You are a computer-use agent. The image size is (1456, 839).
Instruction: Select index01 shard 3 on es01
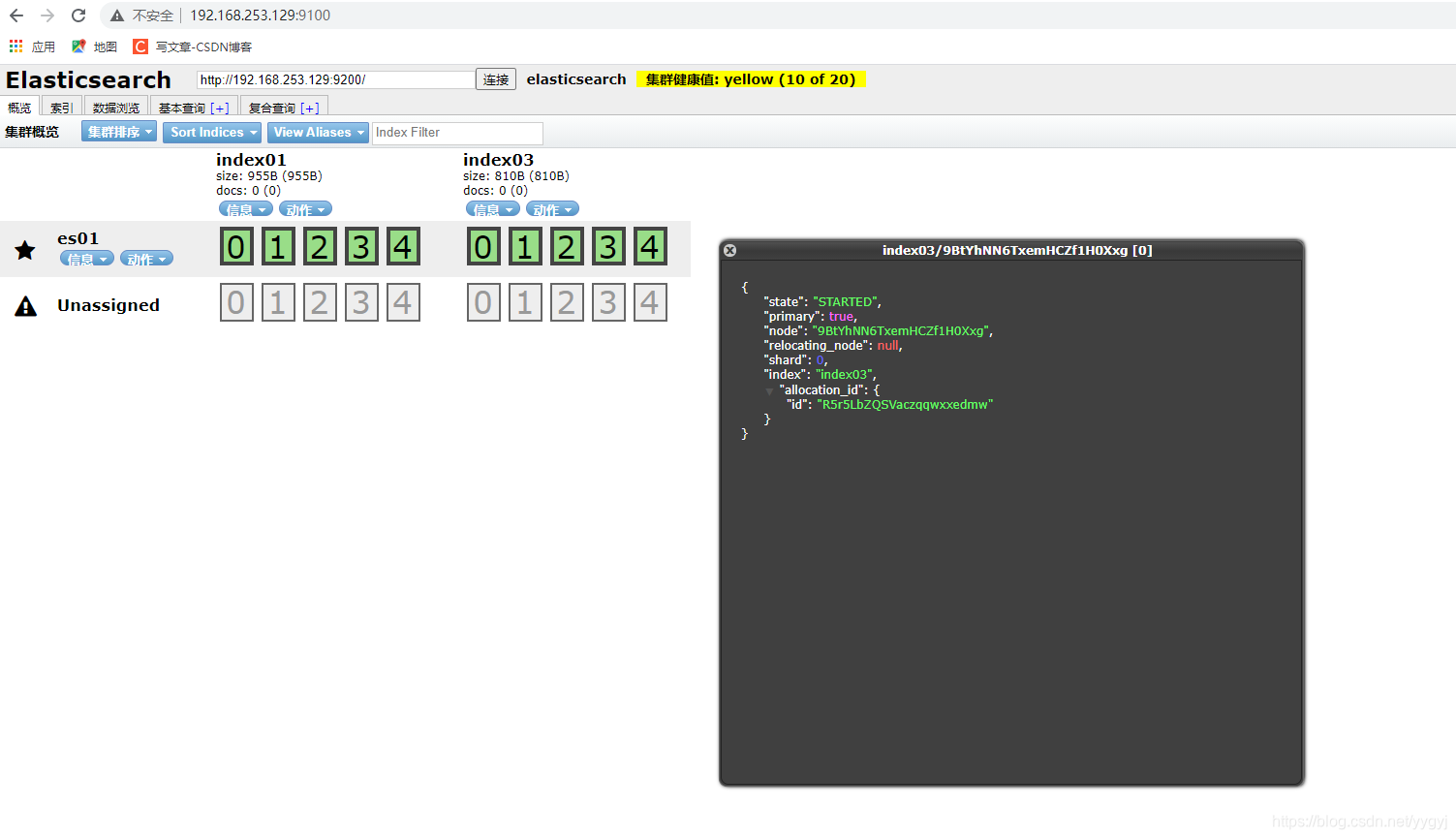coord(361,247)
